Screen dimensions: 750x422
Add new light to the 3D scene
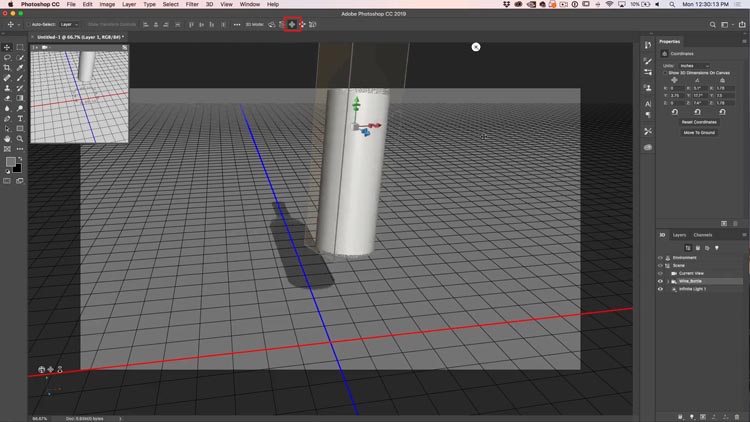tap(692, 417)
